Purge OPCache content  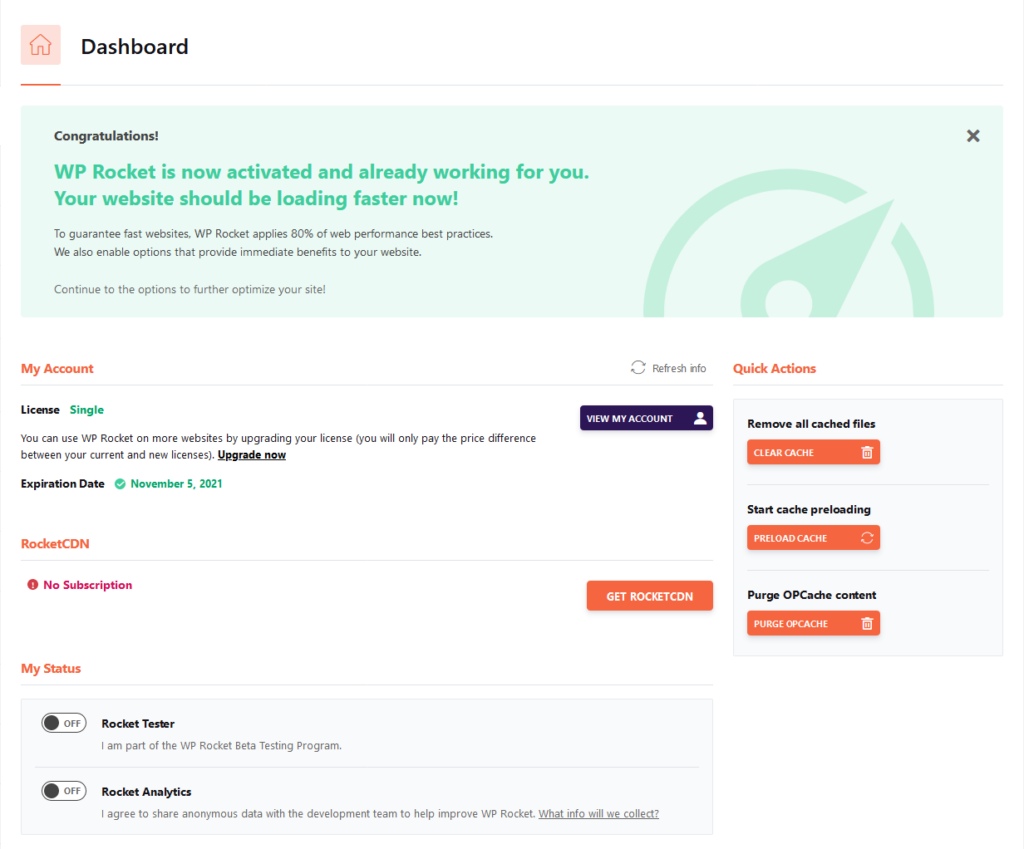click(813, 622)
